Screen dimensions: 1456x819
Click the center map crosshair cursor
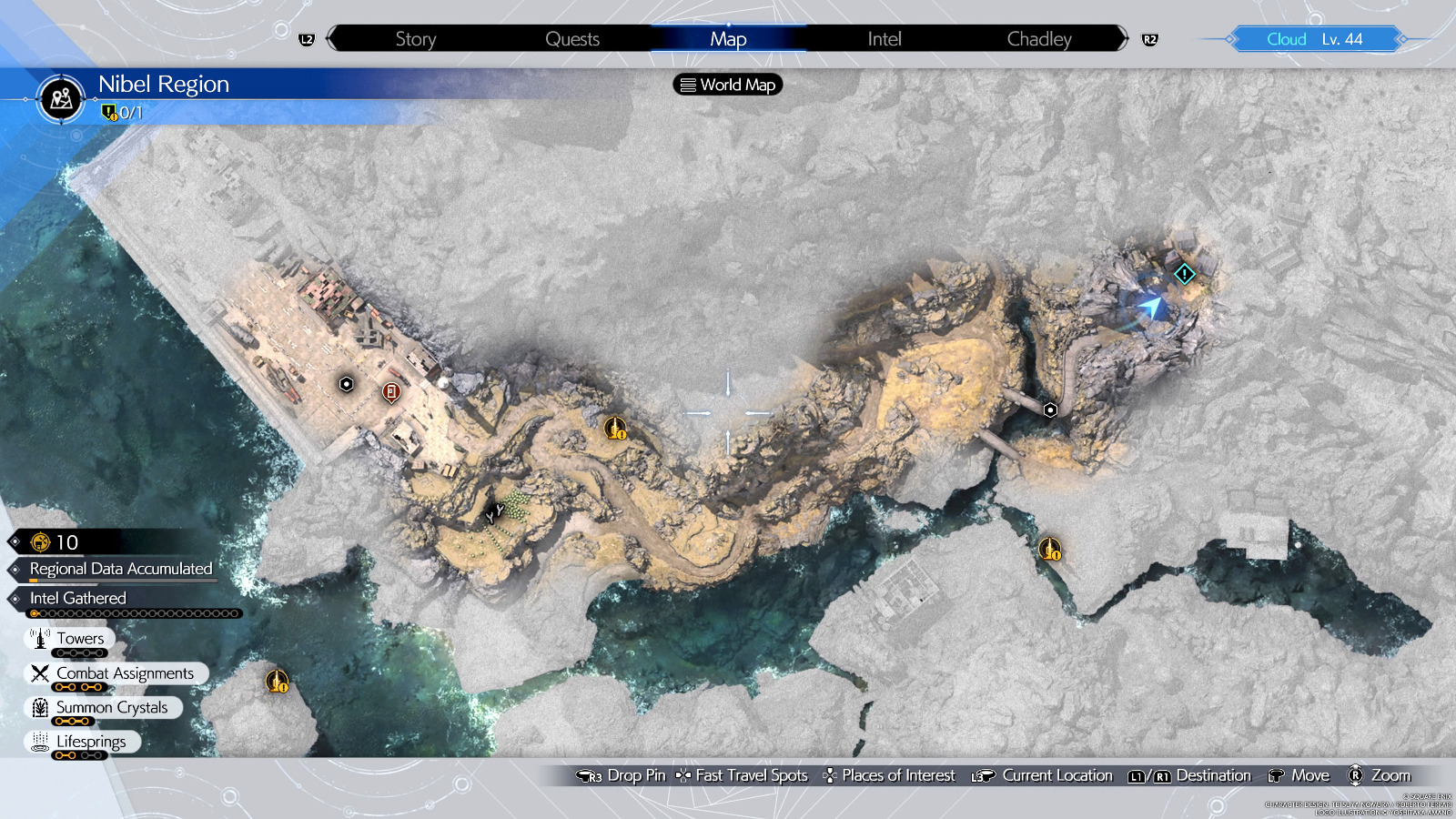[728, 413]
